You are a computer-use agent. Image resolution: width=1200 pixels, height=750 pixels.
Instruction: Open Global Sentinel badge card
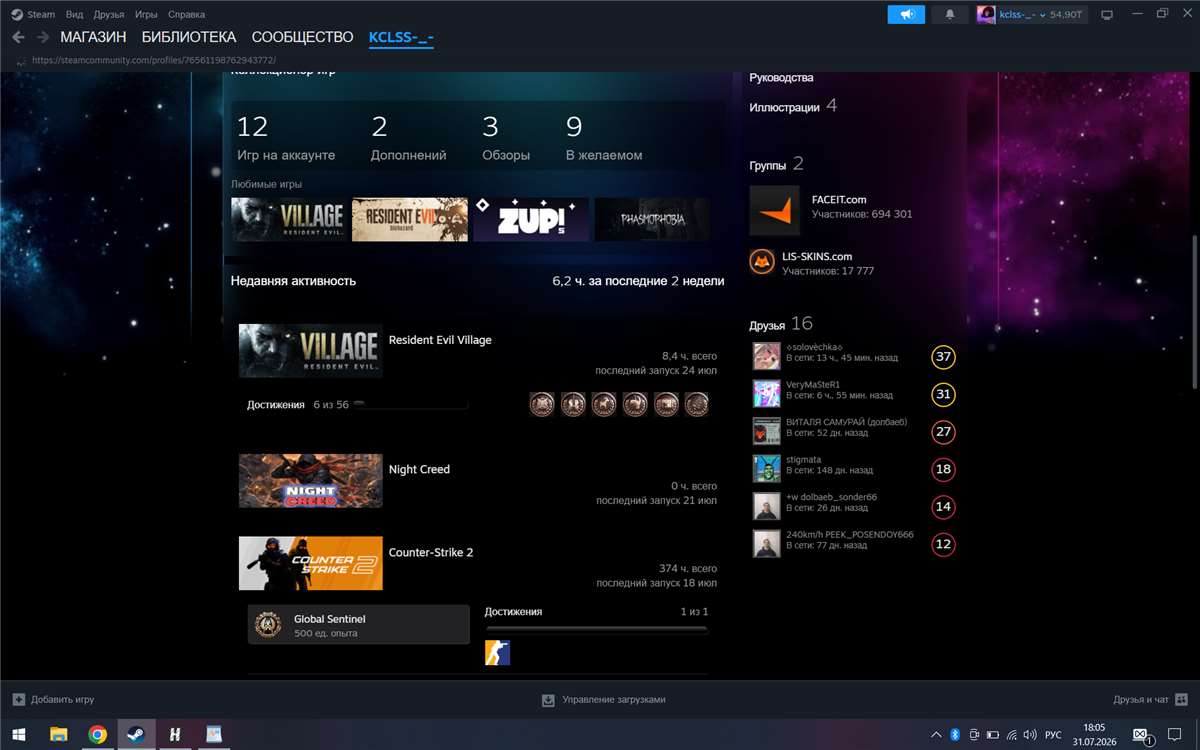(359, 625)
